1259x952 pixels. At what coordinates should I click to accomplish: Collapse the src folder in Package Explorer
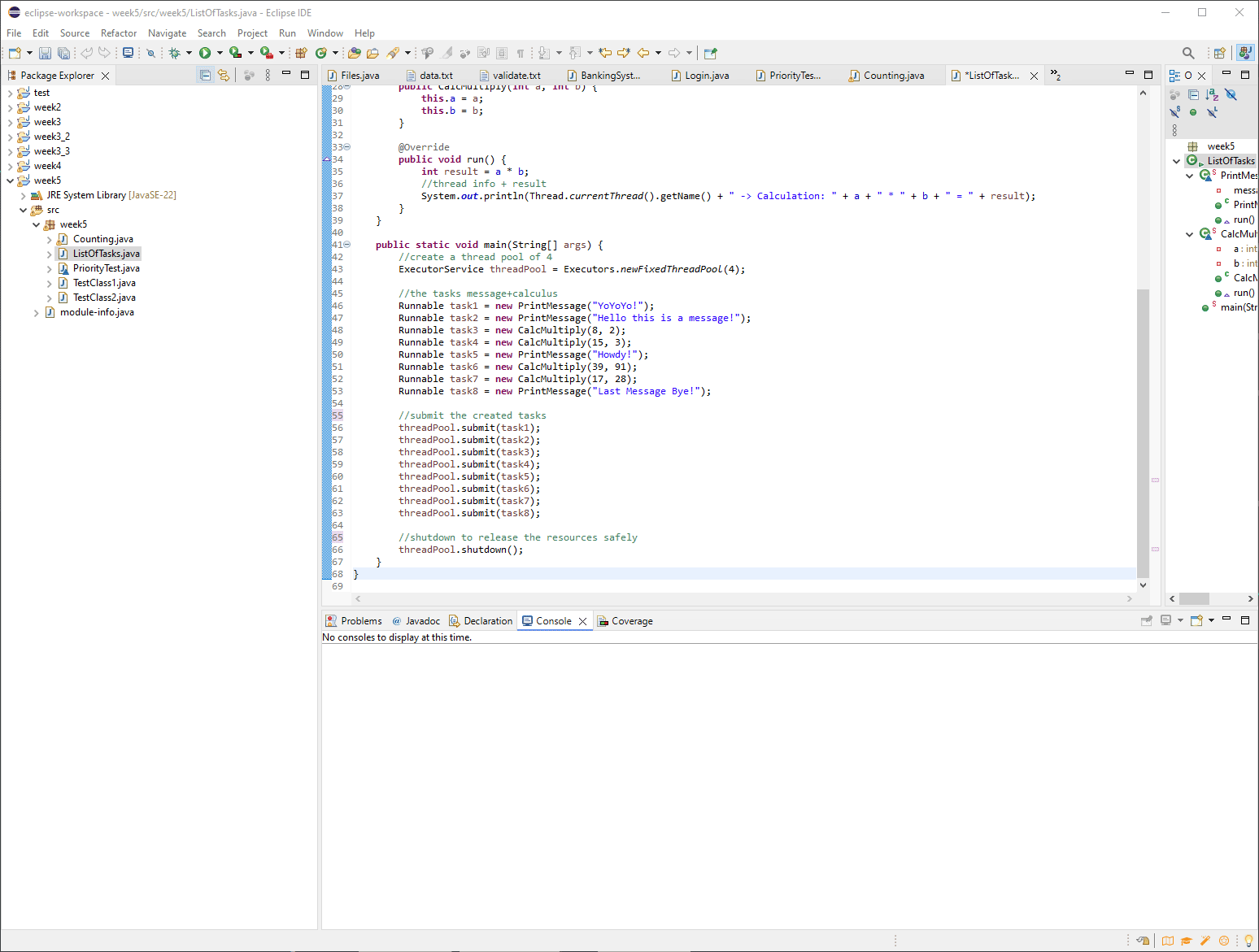[23, 210]
